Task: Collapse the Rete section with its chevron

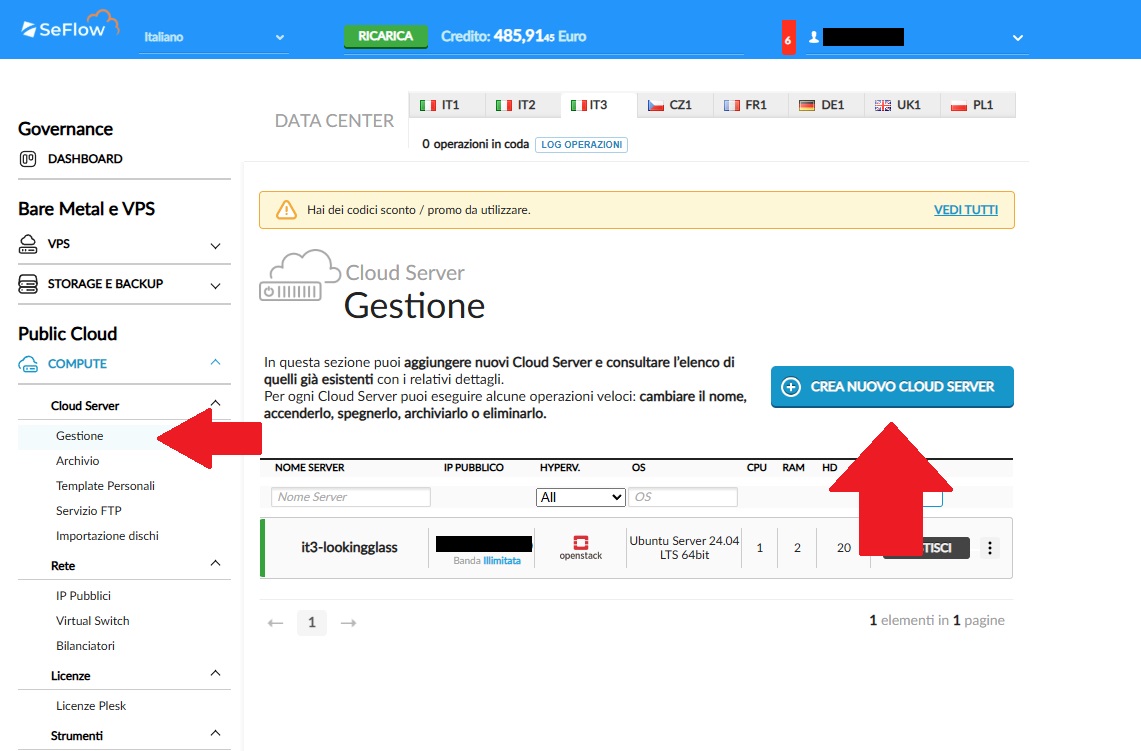Action: 214,562
